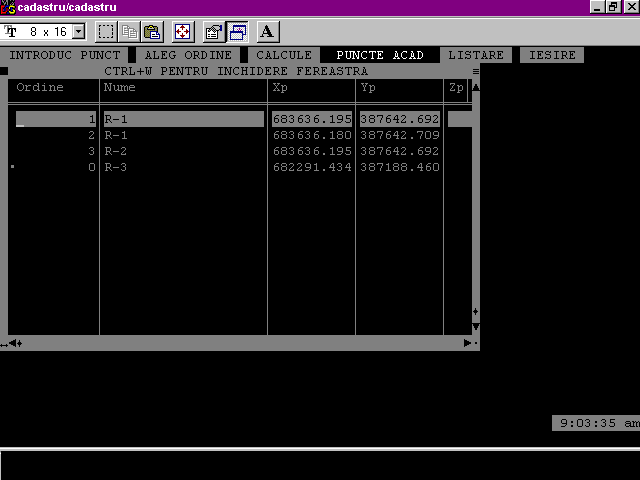Click the horizontal scrollbar right arrow
Screen dimensions: 640x480
[x=467, y=343]
